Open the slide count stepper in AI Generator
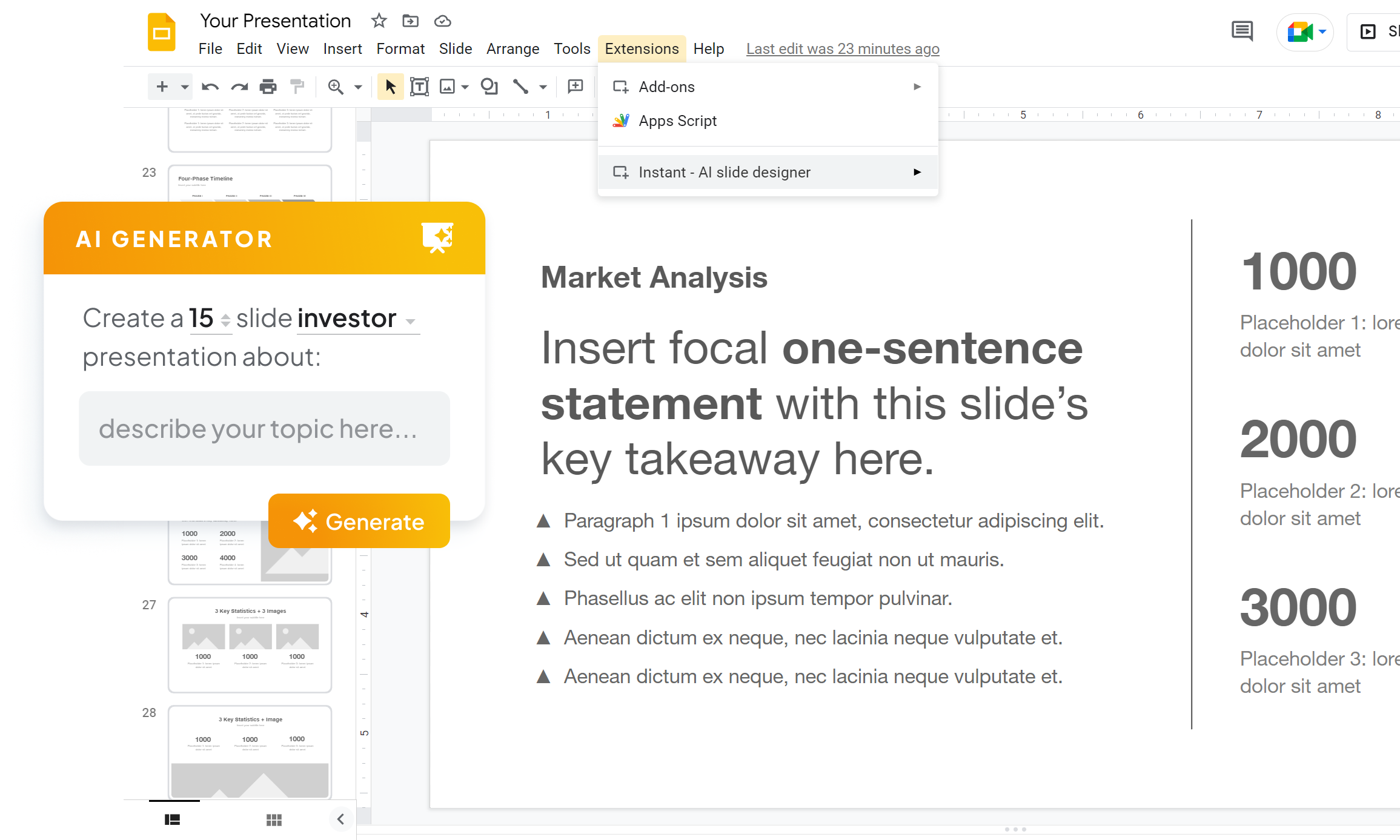The height and width of the screenshot is (840, 1400). coord(225,319)
